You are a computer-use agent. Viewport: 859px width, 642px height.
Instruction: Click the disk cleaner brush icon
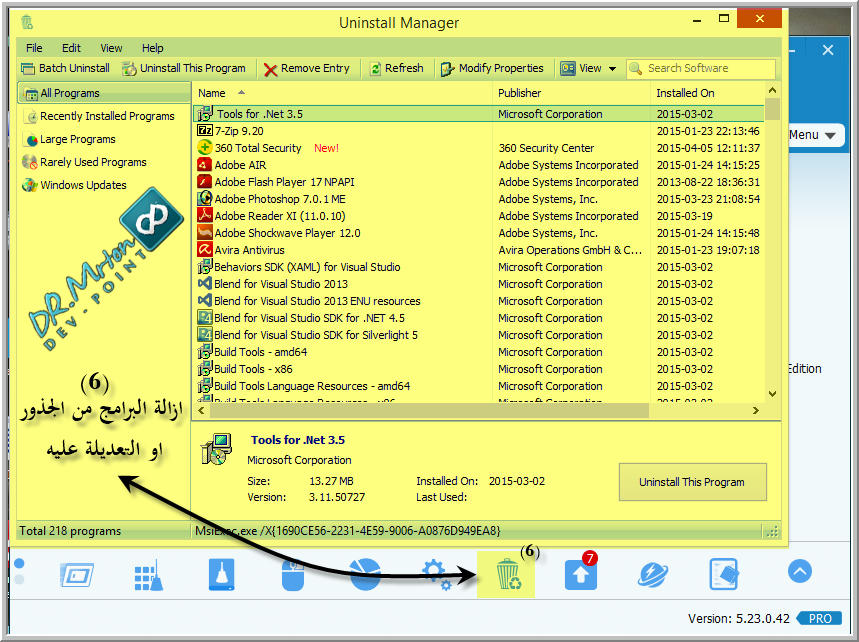[222, 574]
